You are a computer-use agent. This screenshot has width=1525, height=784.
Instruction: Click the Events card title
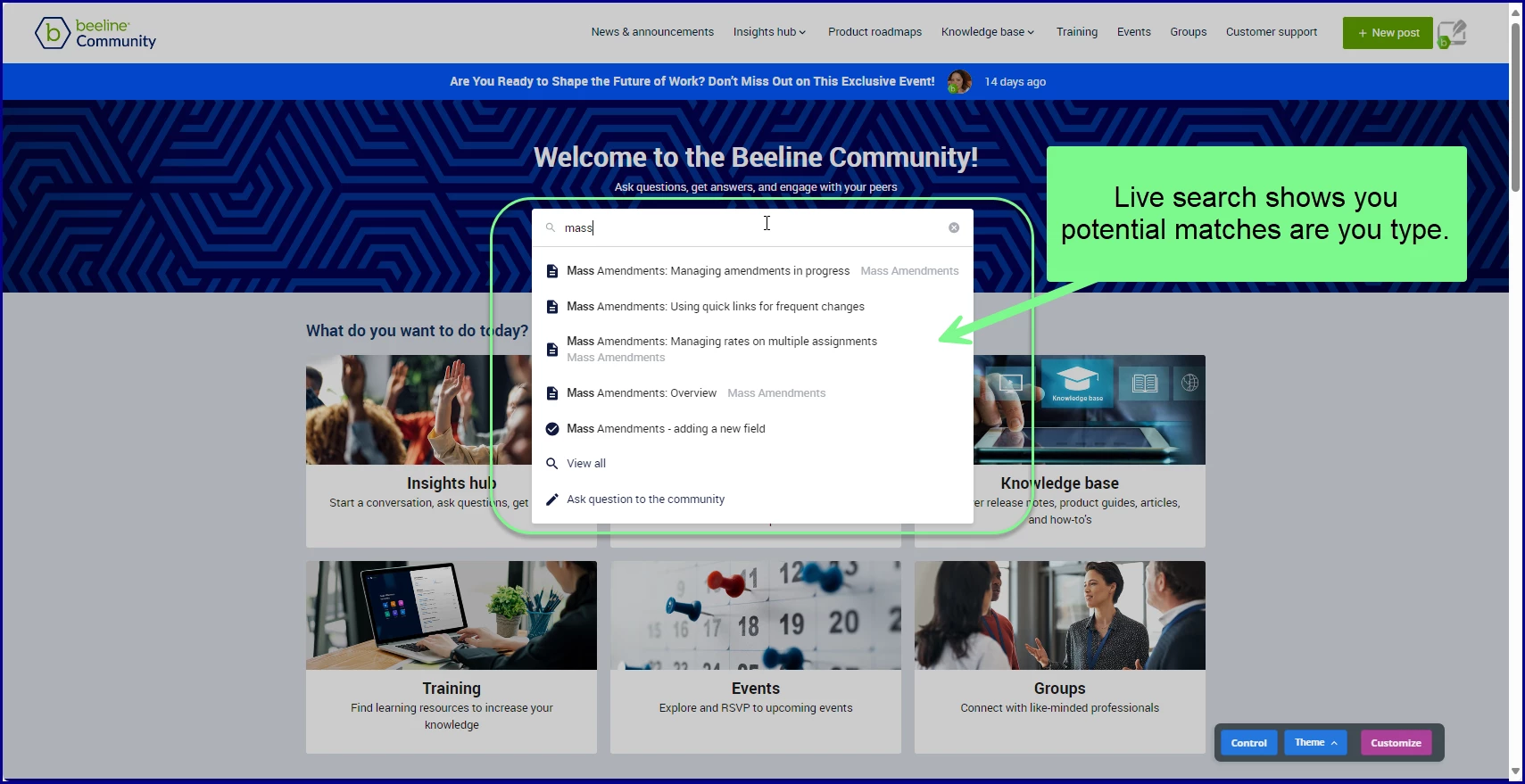(x=756, y=689)
